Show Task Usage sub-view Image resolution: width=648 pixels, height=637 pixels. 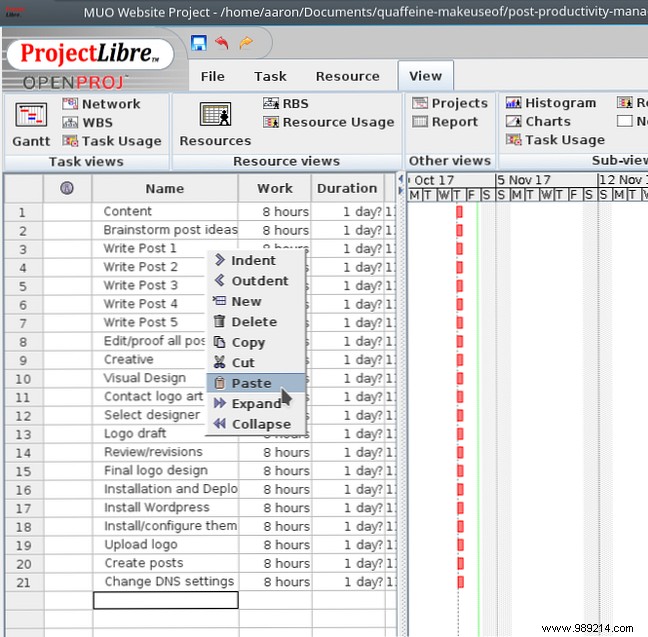point(555,140)
